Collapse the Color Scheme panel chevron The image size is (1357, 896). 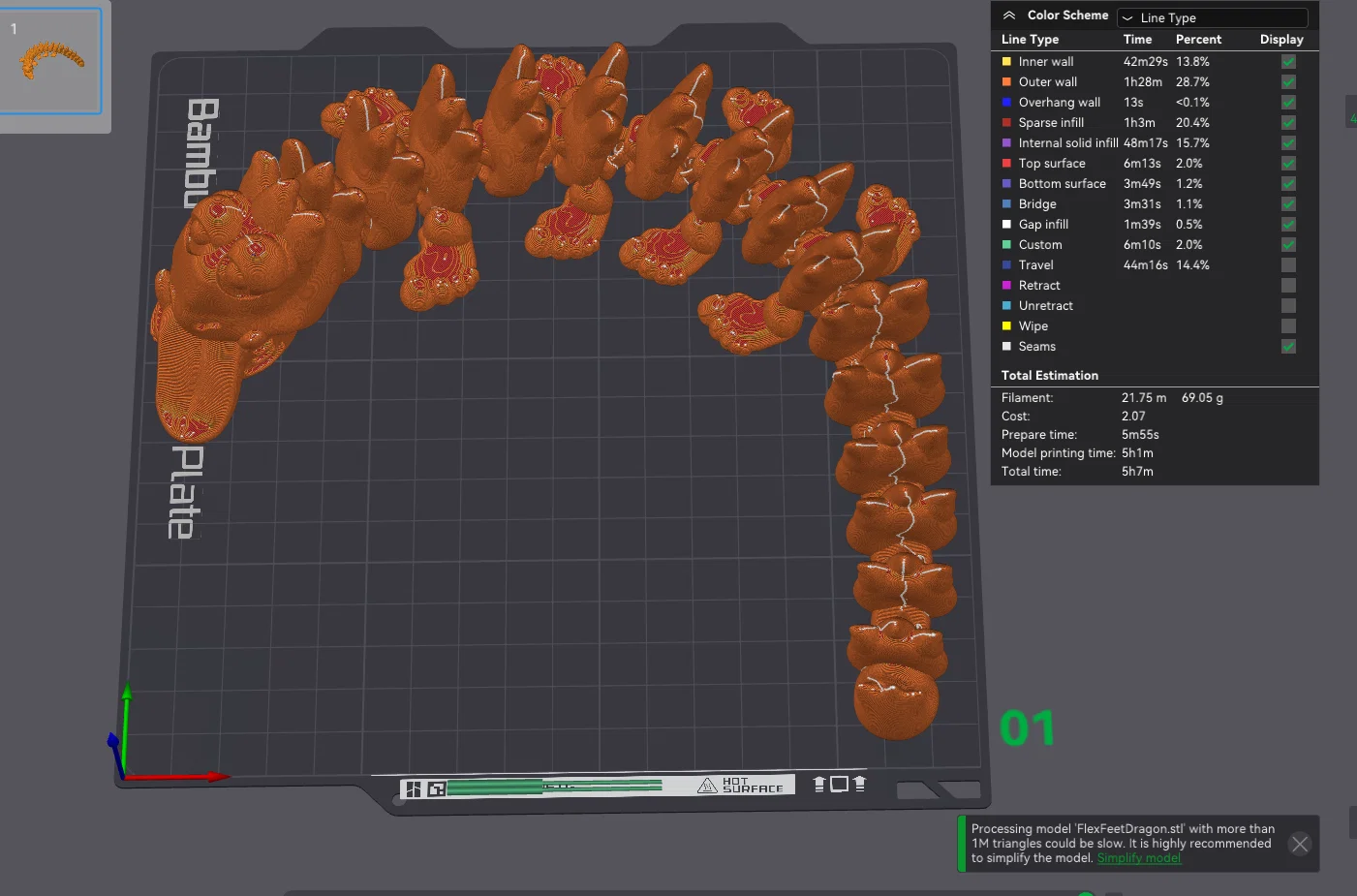click(x=1008, y=15)
